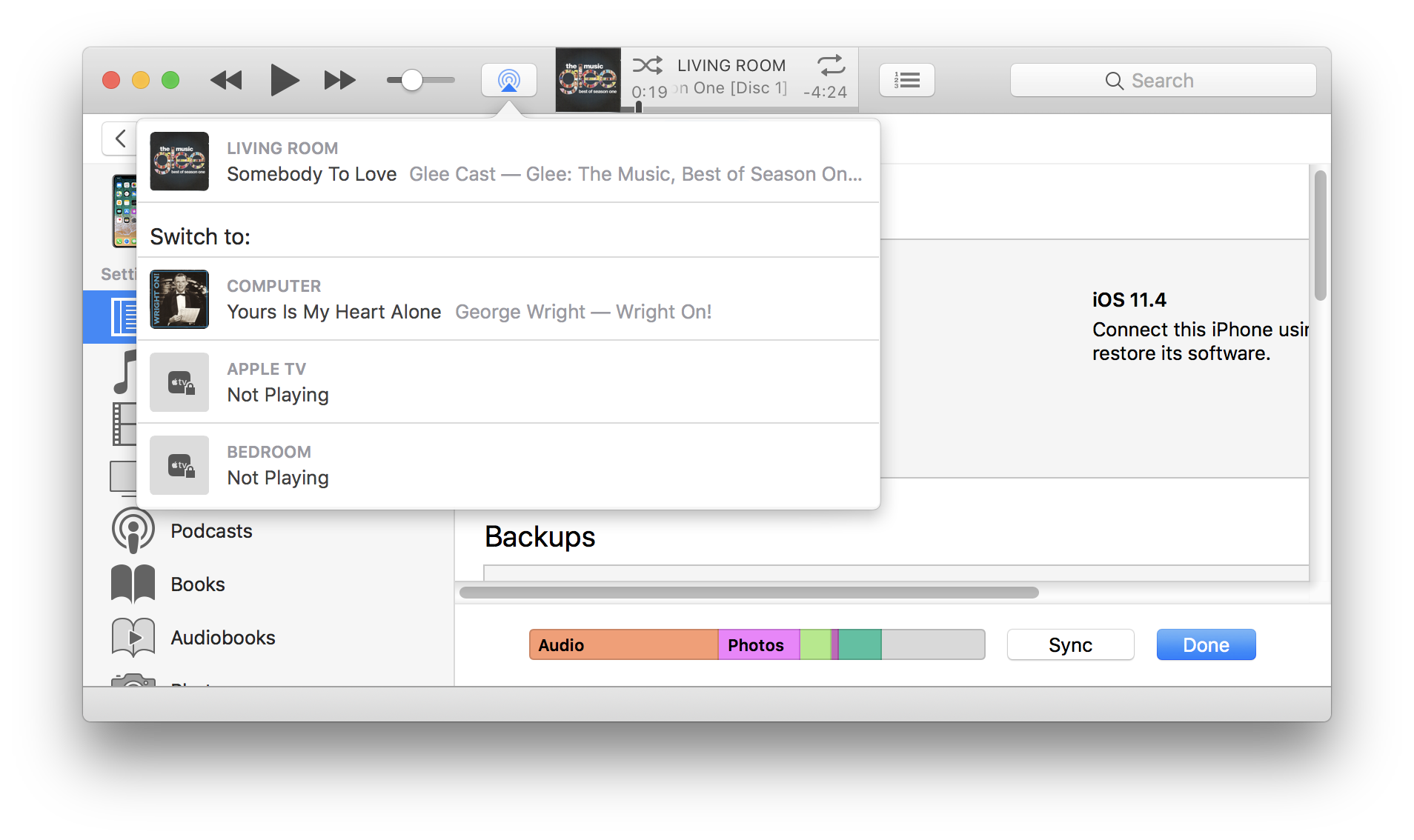The image size is (1414, 840).
Task: Click the teal storage bar segment
Action: (860, 644)
